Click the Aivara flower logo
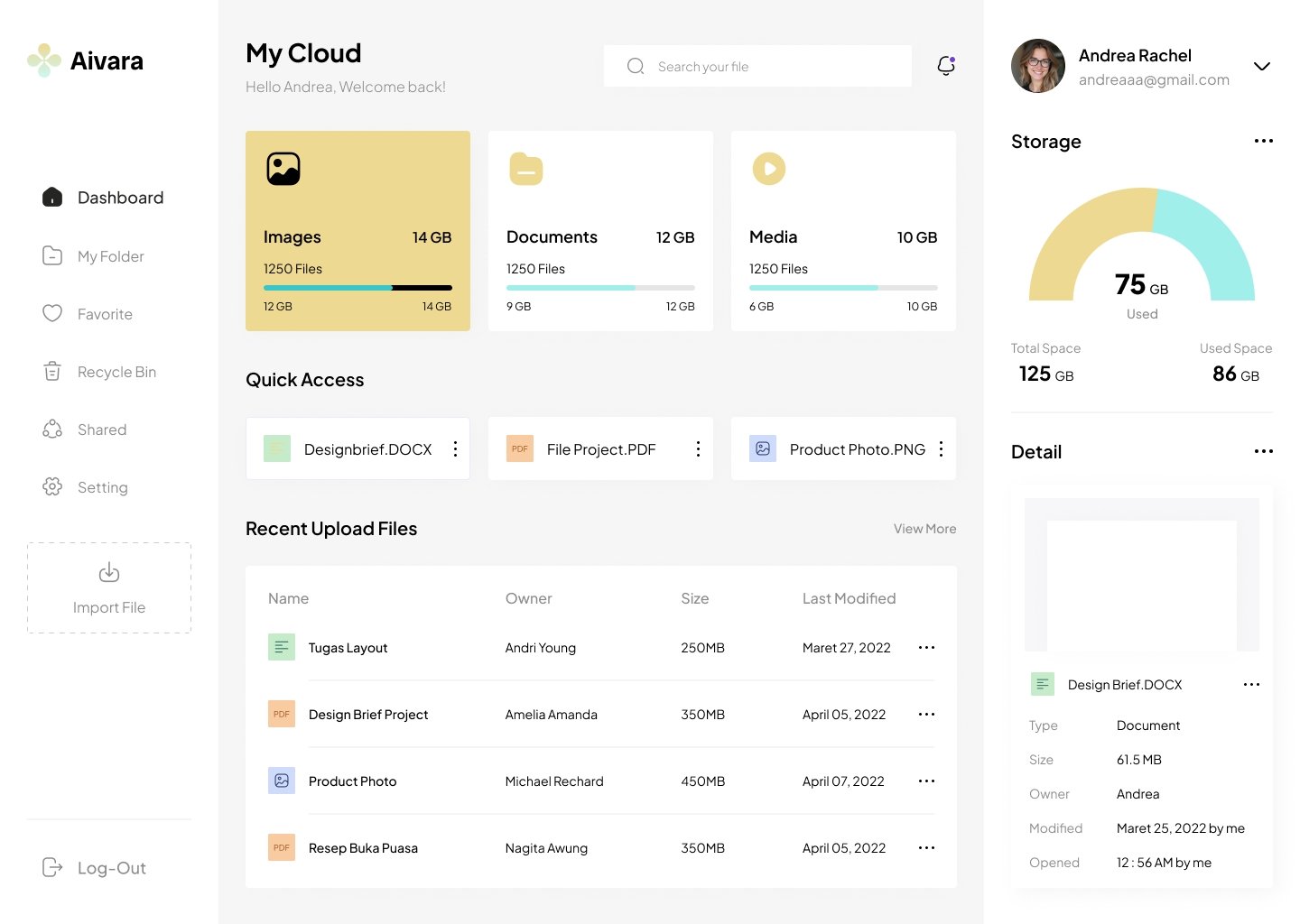Viewport: 1300px width, 924px height. pyautogui.click(x=44, y=60)
